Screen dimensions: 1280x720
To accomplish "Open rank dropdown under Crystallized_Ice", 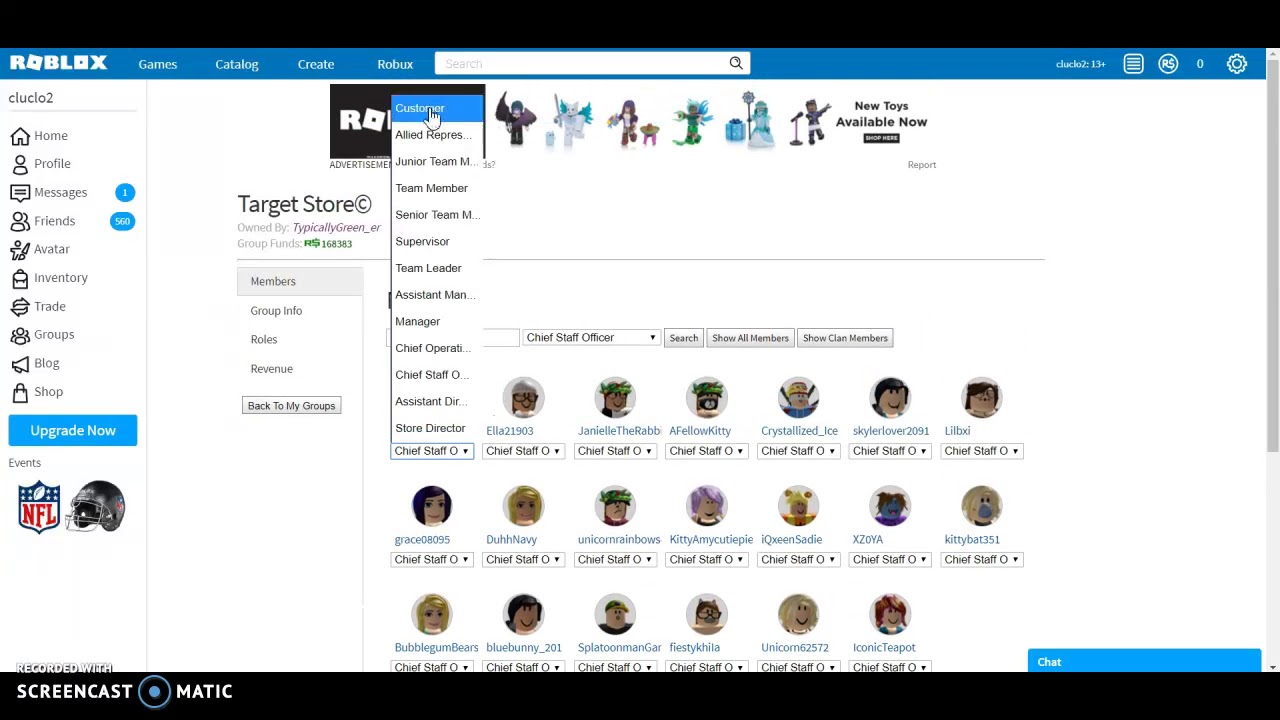I will (x=798, y=451).
